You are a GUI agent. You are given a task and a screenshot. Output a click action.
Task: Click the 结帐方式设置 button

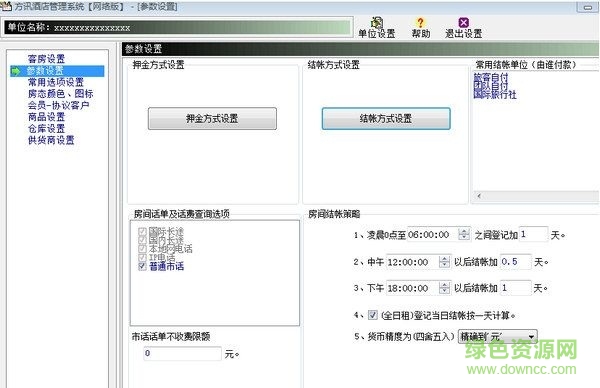point(386,119)
